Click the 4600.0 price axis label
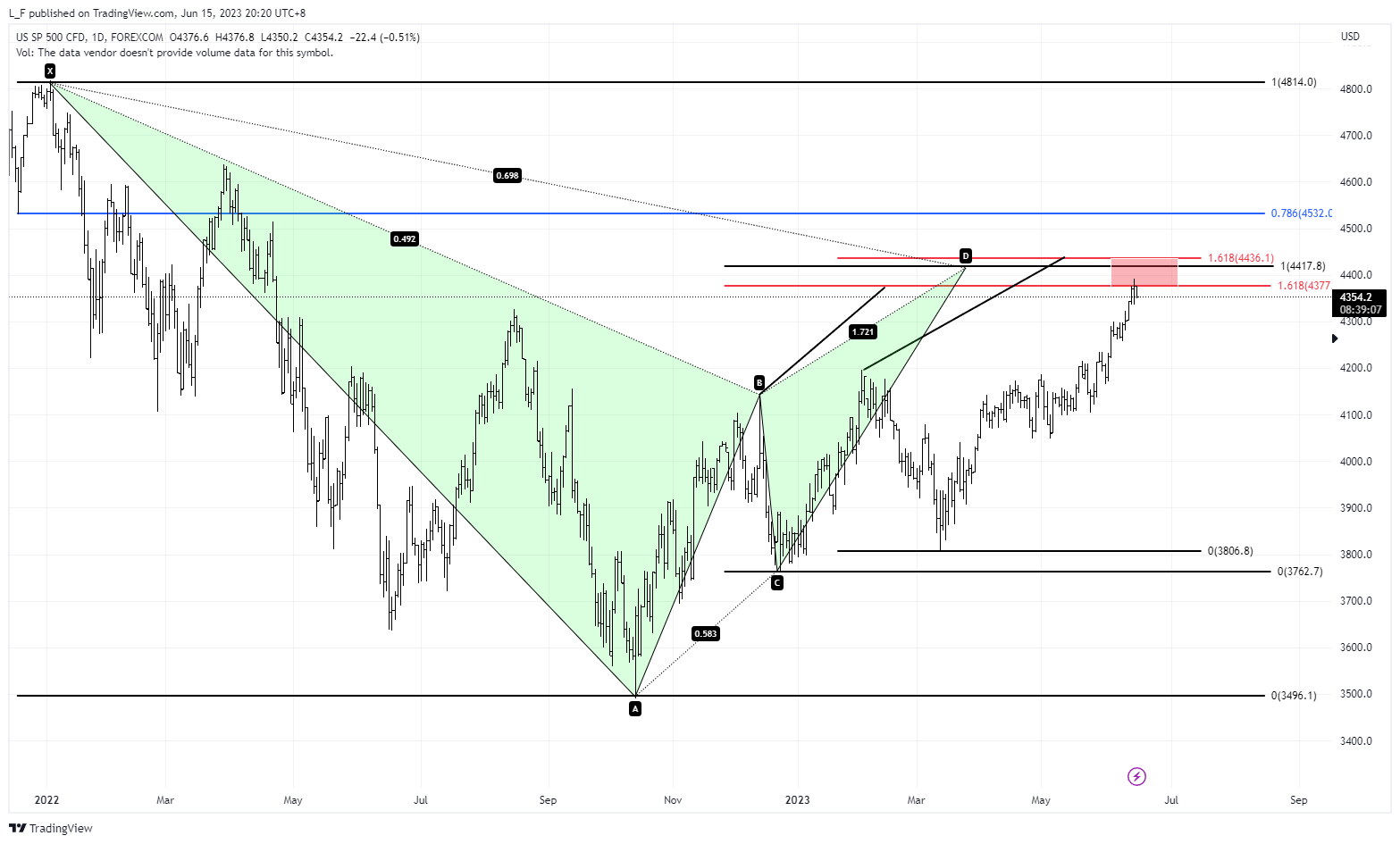Image resolution: width=1400 pixels, height=844 pixels. (1356, 182)
